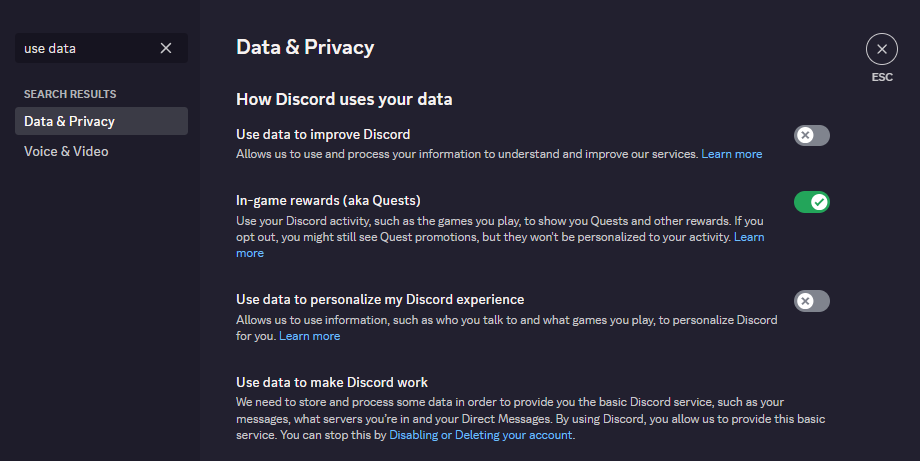Click the SEARCH RESULTS sidebar header
The image size is (920, 461).
(x=70, y=94)
